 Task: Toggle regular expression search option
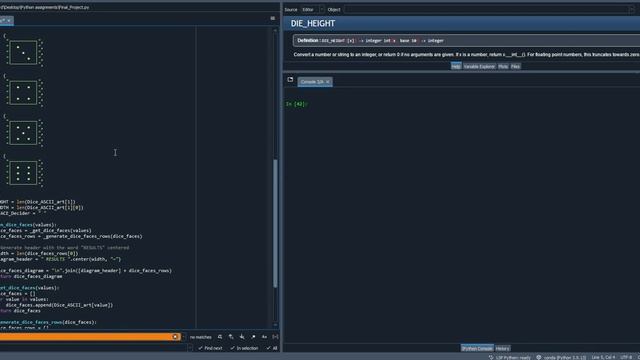pos(253,337)
